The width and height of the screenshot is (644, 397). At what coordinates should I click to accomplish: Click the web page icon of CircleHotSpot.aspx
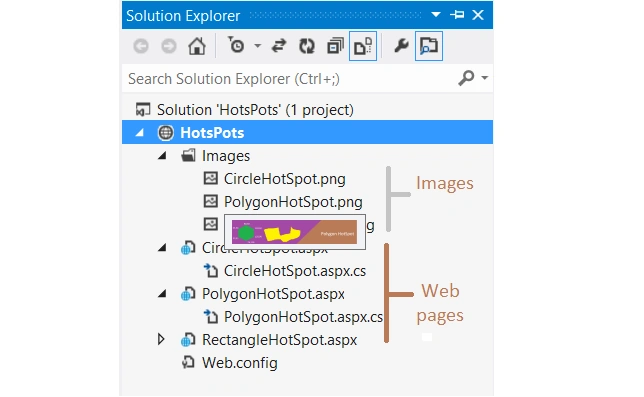coord(188,248)
